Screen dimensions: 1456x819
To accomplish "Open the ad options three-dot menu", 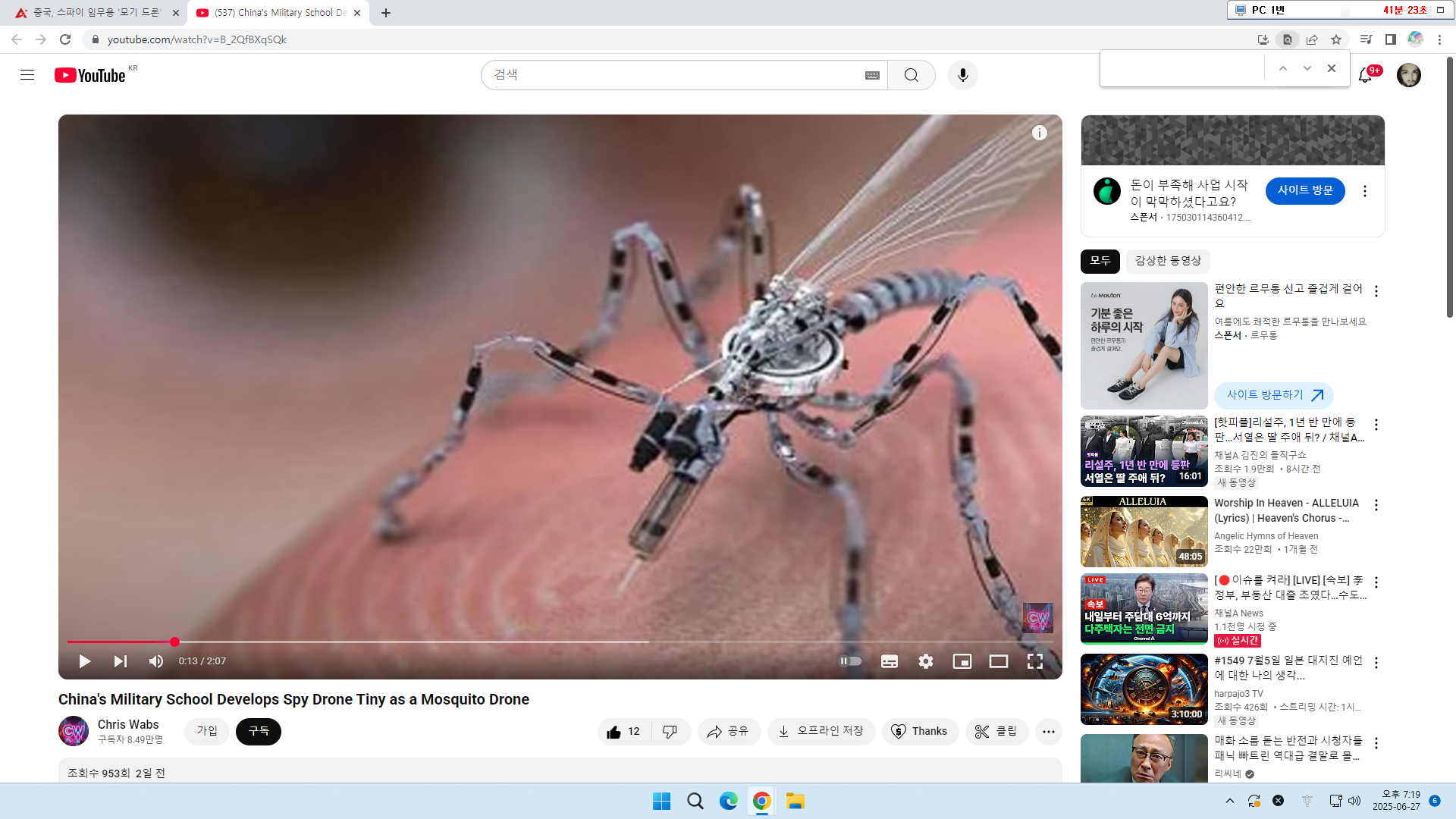I will [x=1364, y=191].
